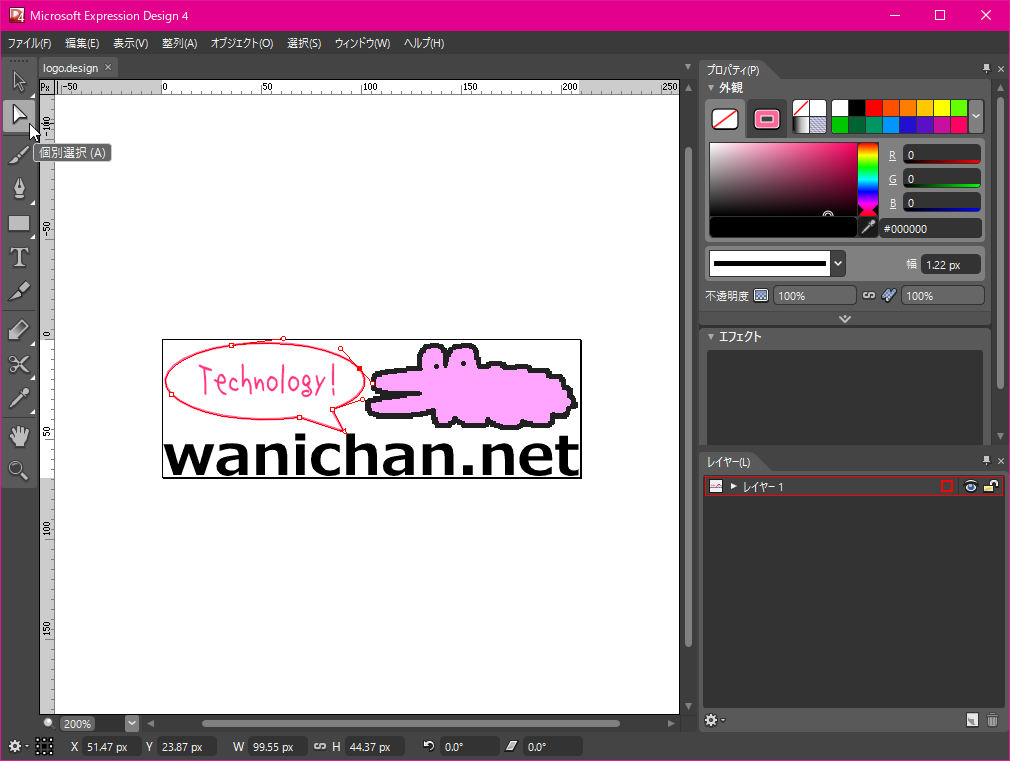This screenshot has height=761, width=1010.
Task: Select the Direct Selection tool
Action: pyautogui.click(x=19, y=116)
